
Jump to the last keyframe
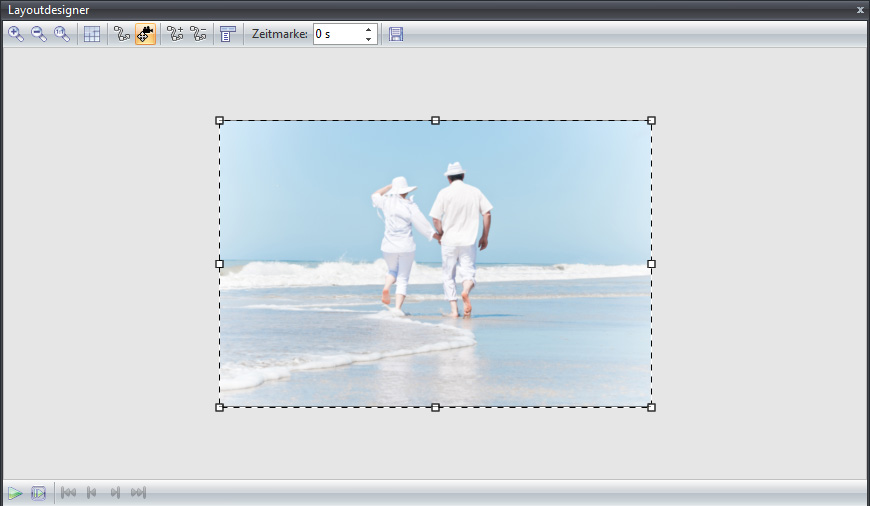click(138, 493)
